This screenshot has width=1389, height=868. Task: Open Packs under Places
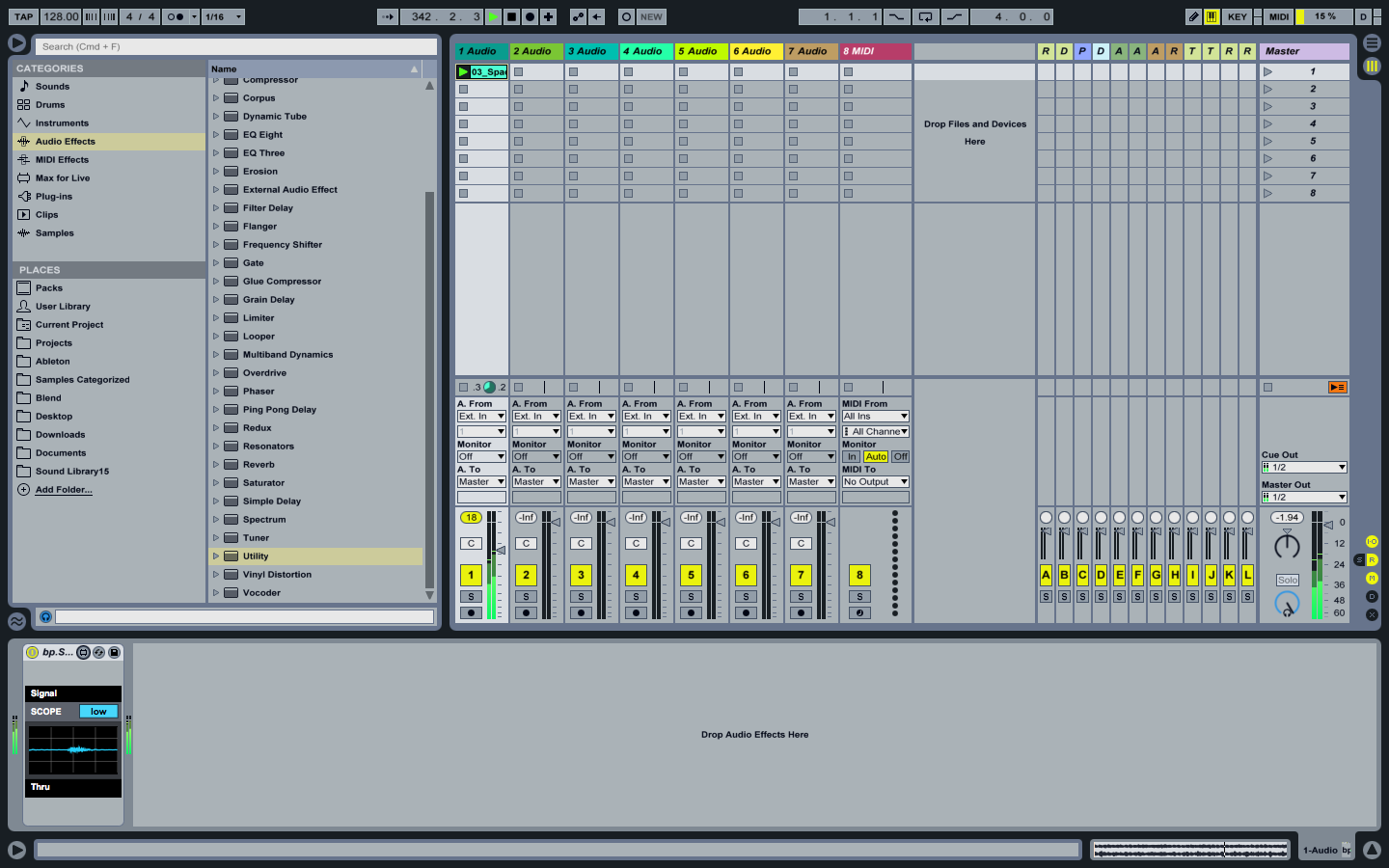(49, 288)
